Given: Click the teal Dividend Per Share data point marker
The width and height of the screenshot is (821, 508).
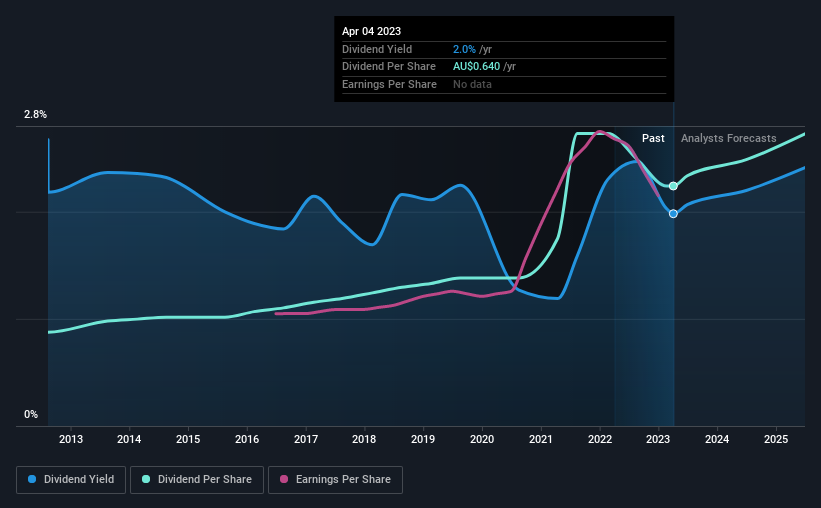Looking at the screenshot, I should pyautogui.click(x=673, y=186).
